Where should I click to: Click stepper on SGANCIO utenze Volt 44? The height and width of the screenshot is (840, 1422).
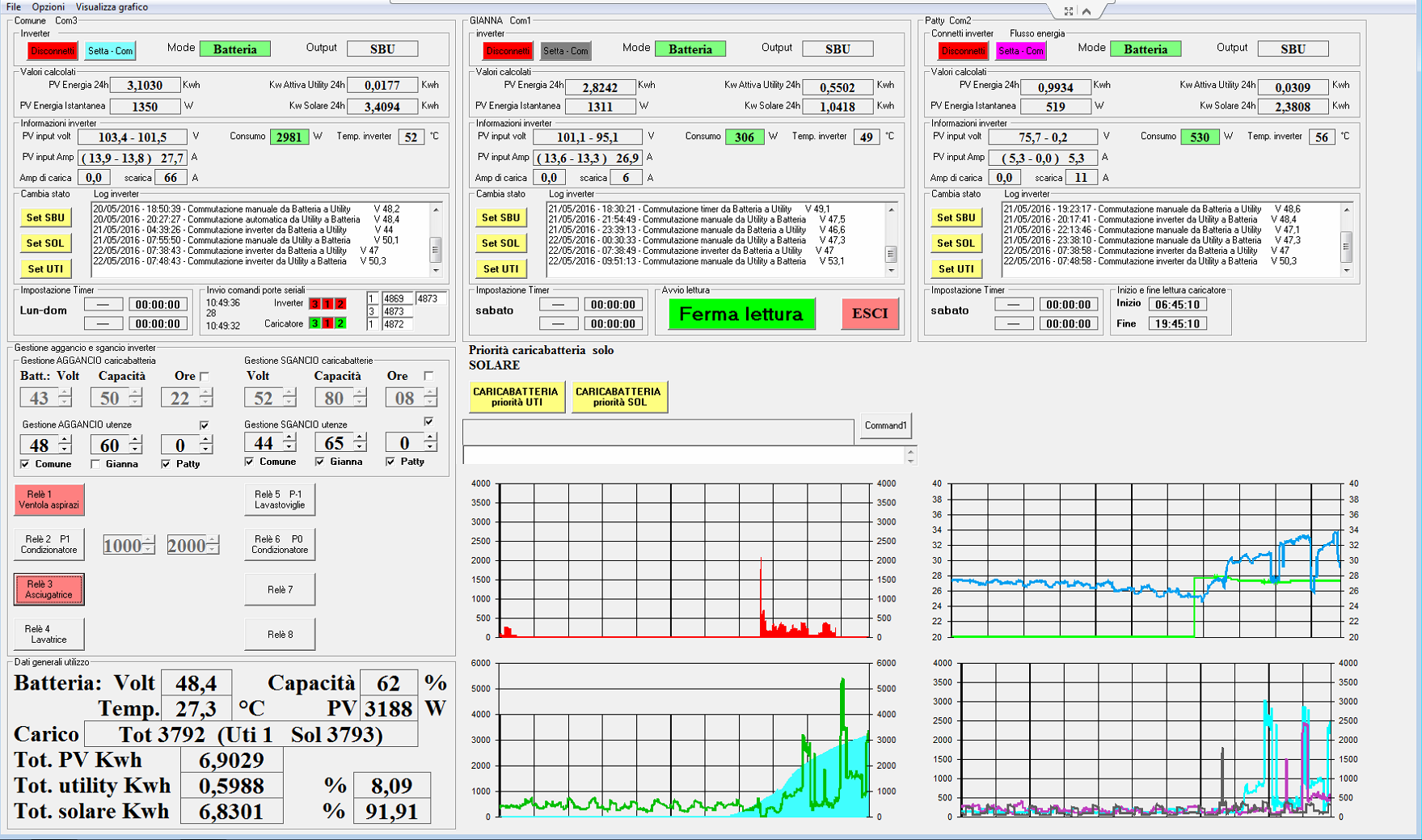289,442
